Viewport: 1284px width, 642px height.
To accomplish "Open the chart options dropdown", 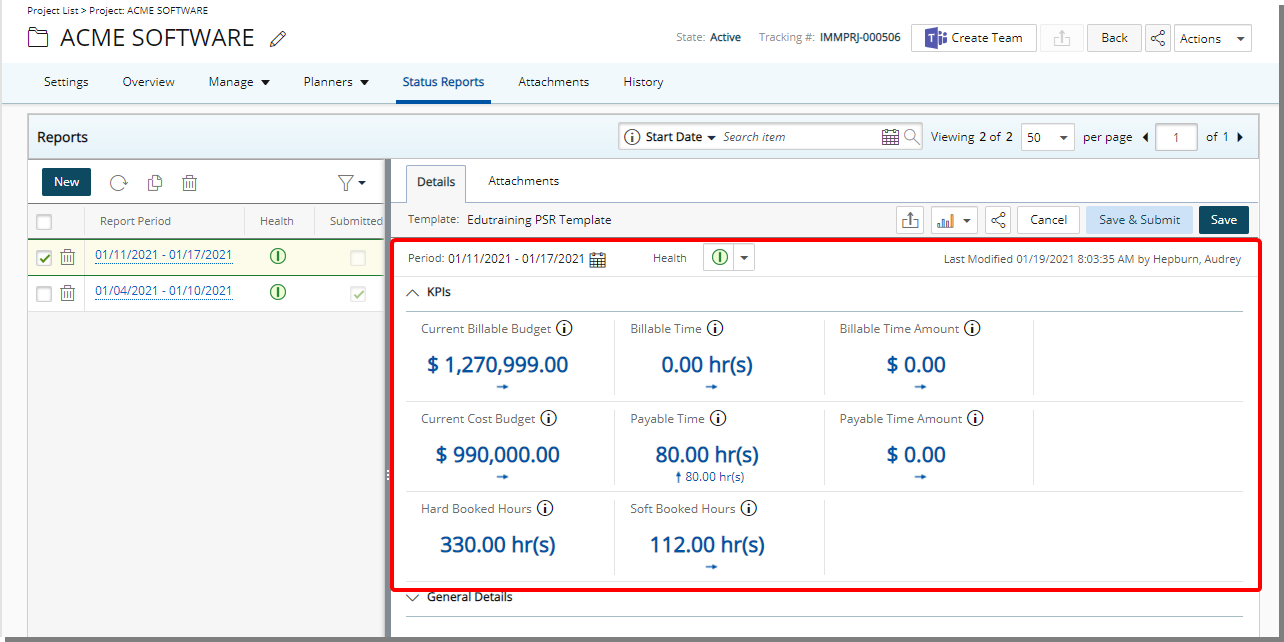I will (954, 220).
